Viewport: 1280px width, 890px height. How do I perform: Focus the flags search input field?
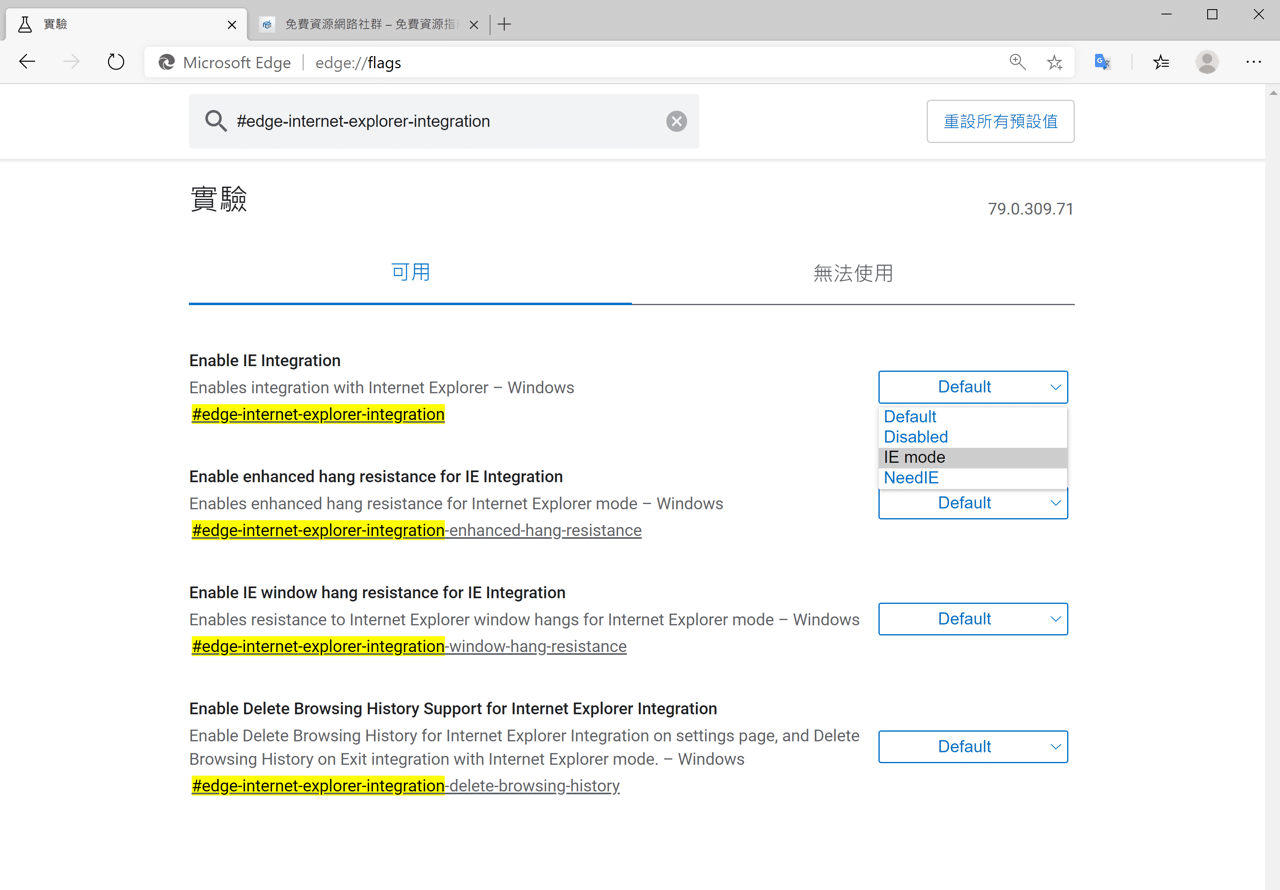pyautogui.click(x=445, y=121)
